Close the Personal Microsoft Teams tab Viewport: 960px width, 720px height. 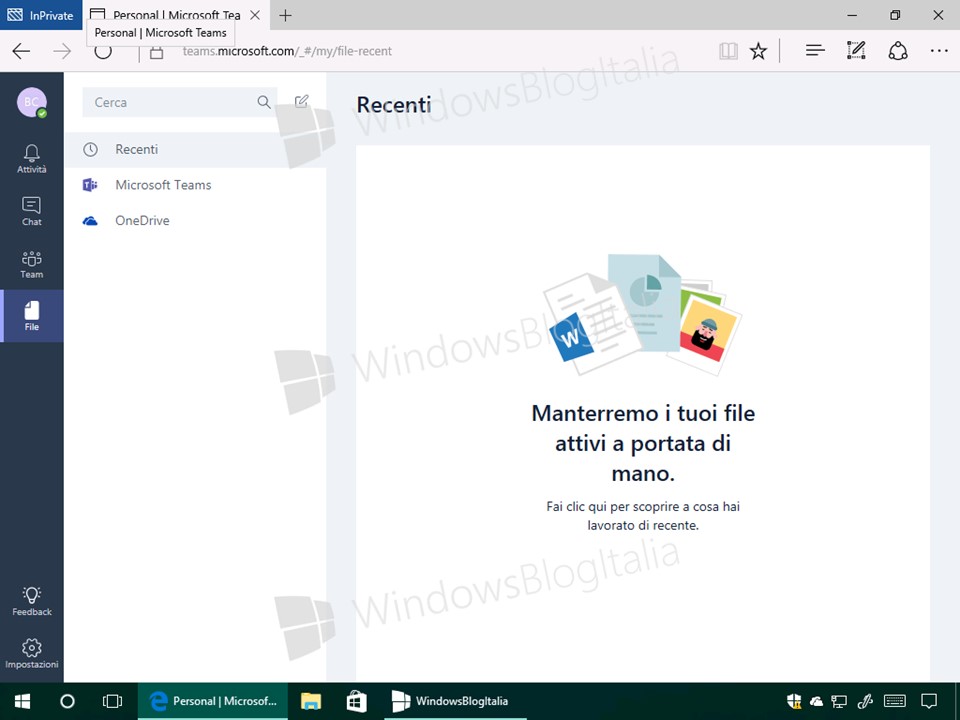[255, 15]
